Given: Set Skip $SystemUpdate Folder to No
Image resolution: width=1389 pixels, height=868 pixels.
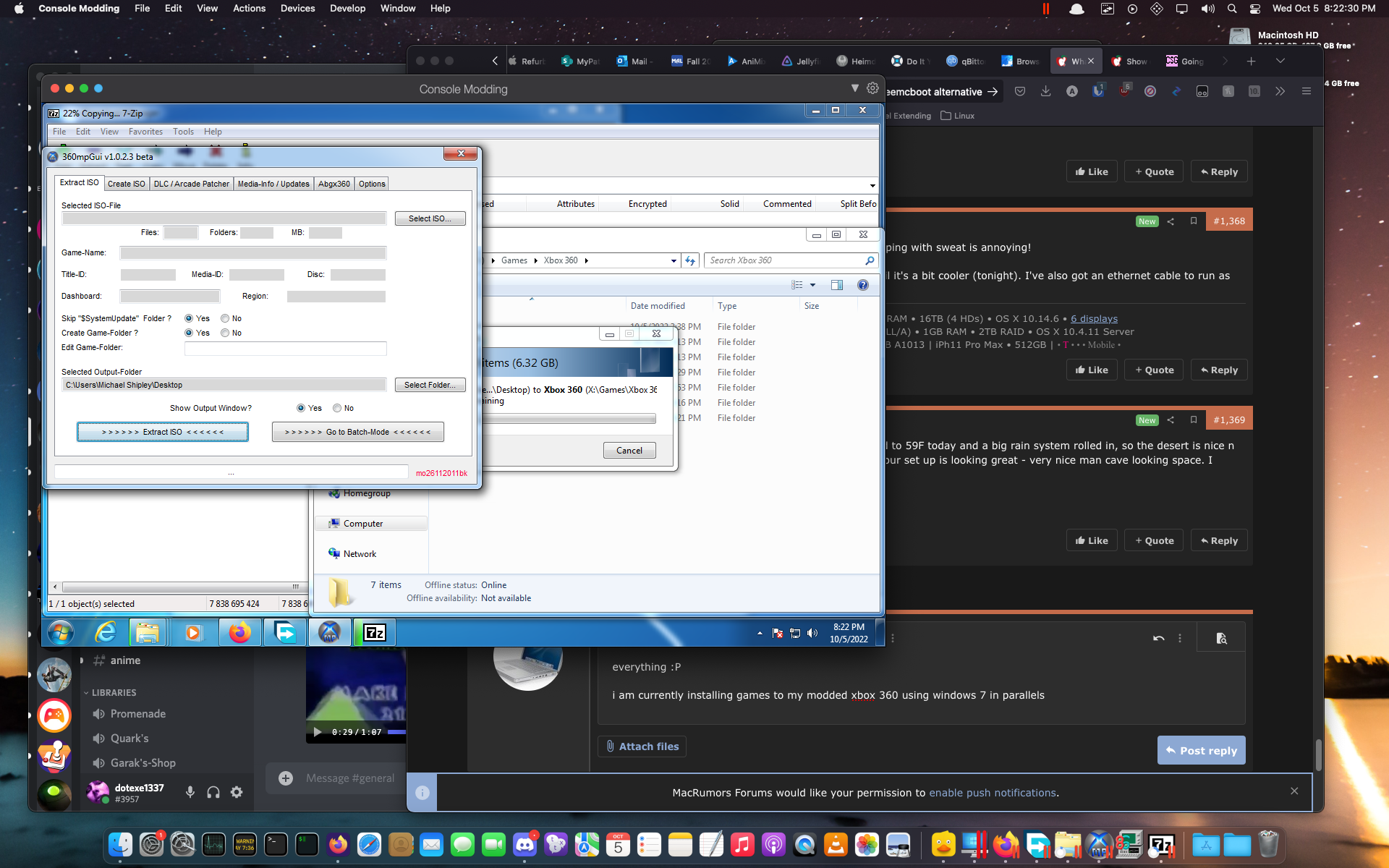Looking at the screenshot, I should (225, 318).
